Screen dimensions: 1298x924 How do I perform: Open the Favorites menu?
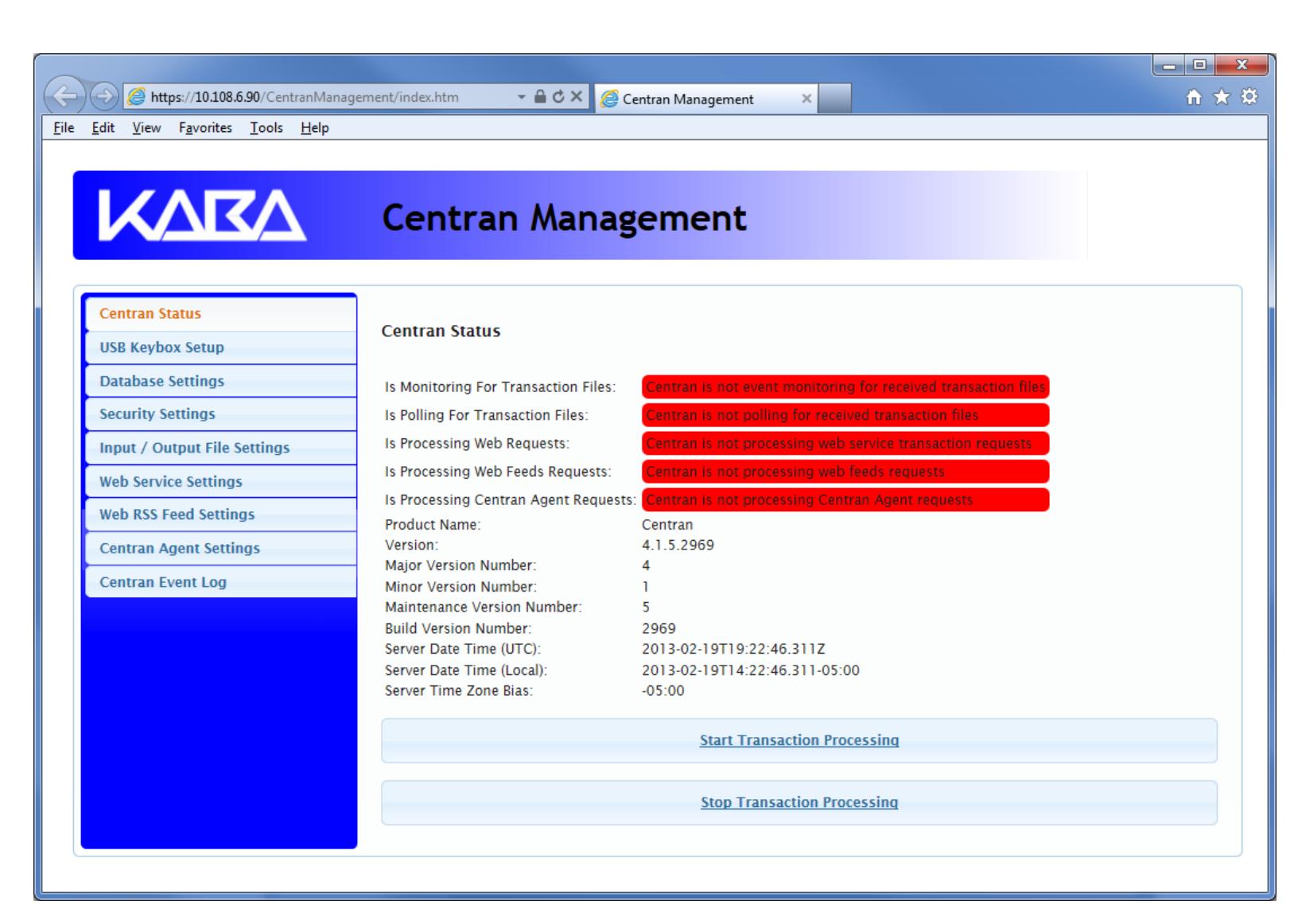(205, 127)
